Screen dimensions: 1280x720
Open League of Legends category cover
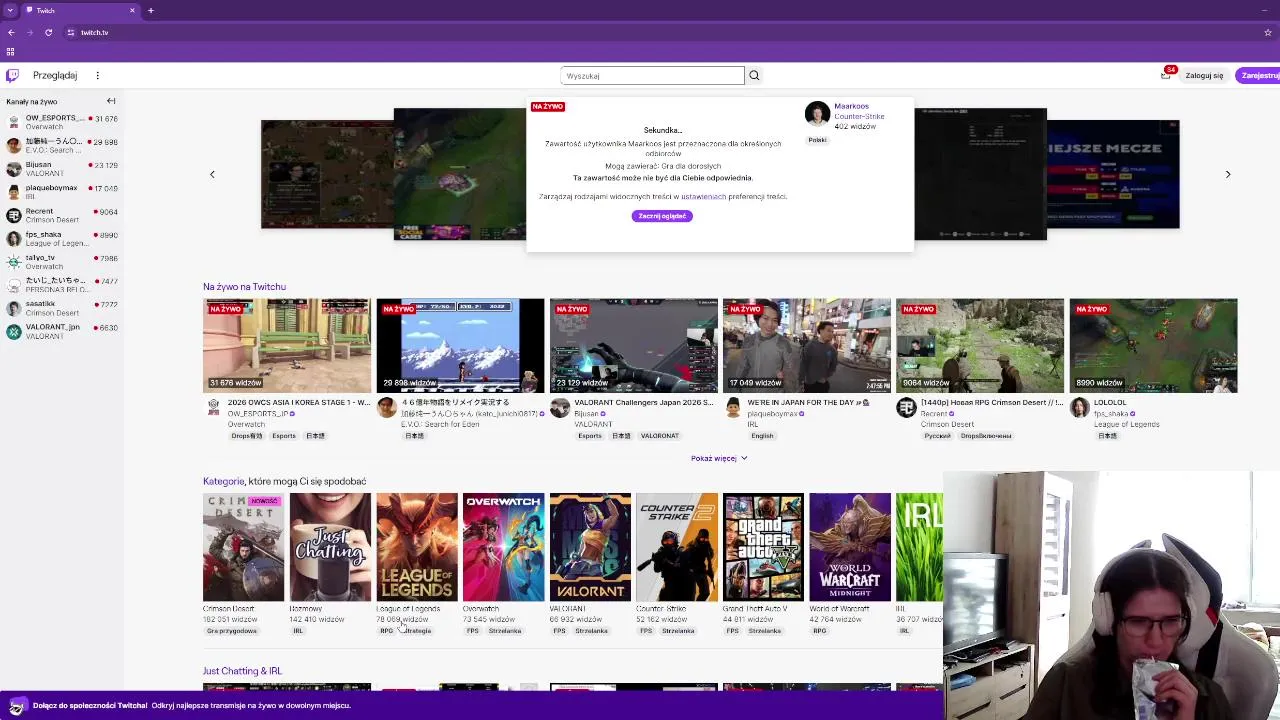(417, 547)
